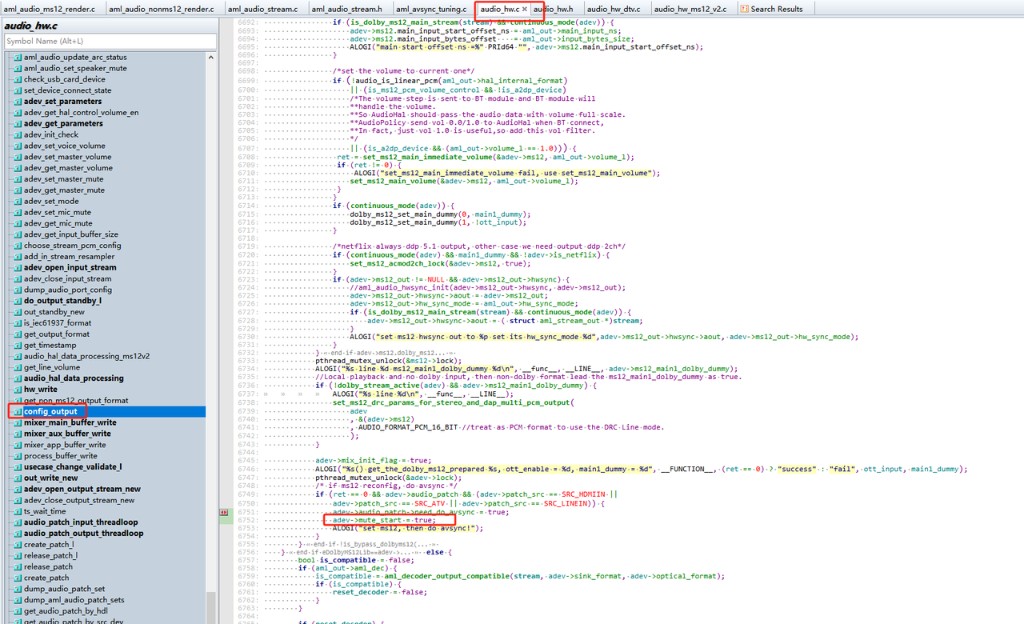Select mixer_app_buffer_write in the symbol list
Image resolution: width=1024 pixels, height=624 pixels.
pyautogui.click(x=65, y=446)
